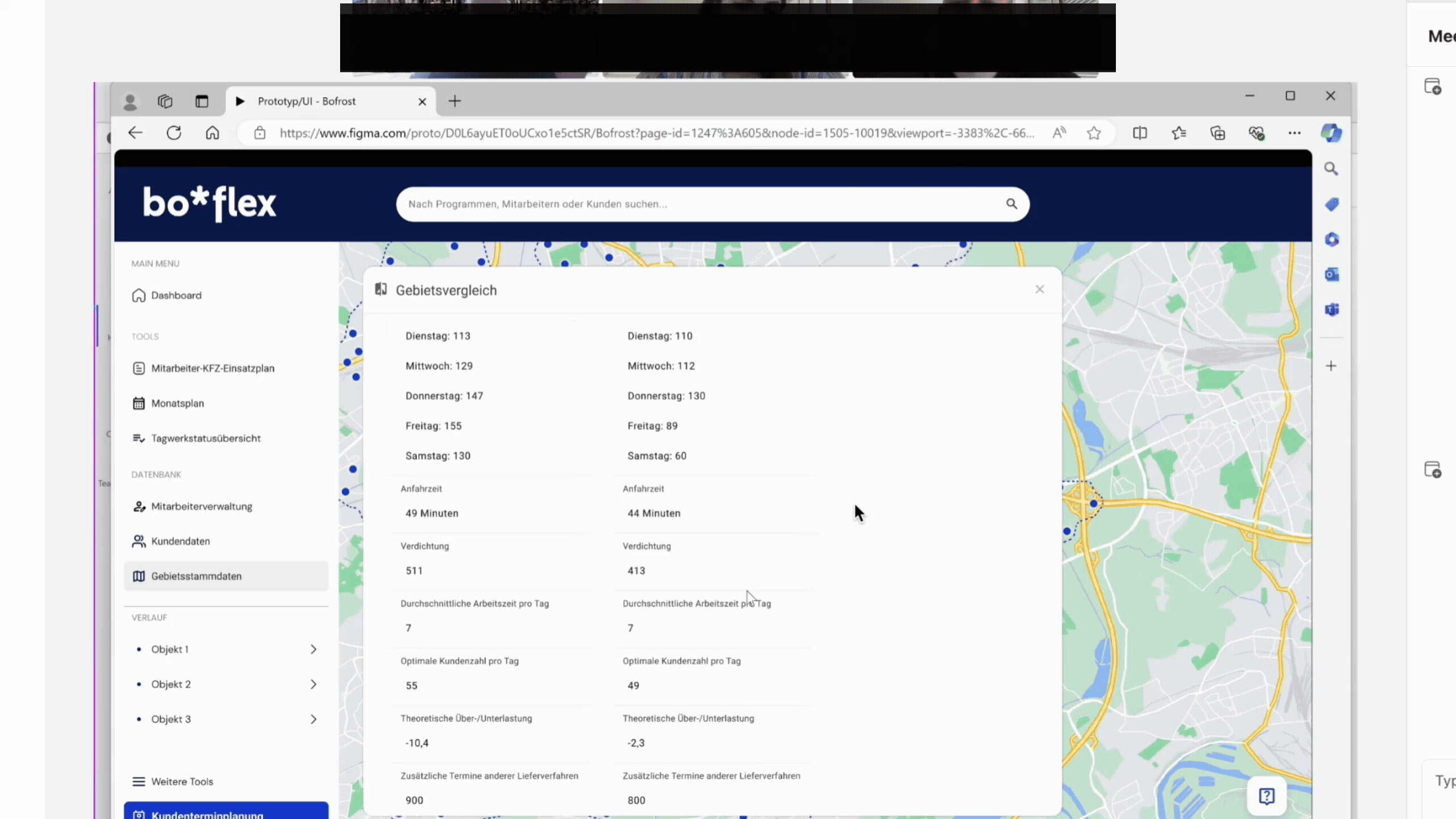
Task: Expand Objekt 2 with its chevron
Action: 314,684
